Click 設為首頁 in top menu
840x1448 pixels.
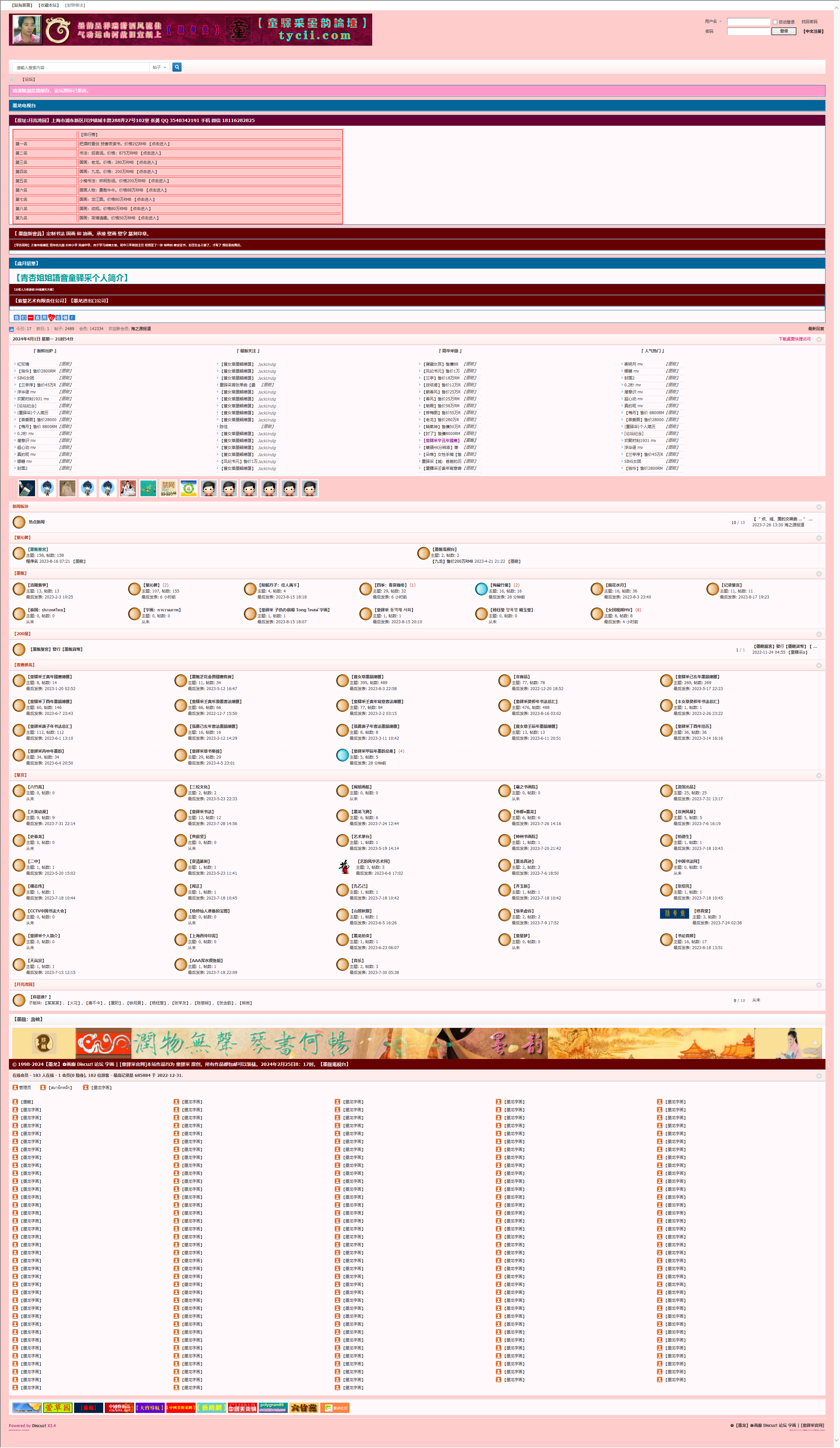pos(22,5)
